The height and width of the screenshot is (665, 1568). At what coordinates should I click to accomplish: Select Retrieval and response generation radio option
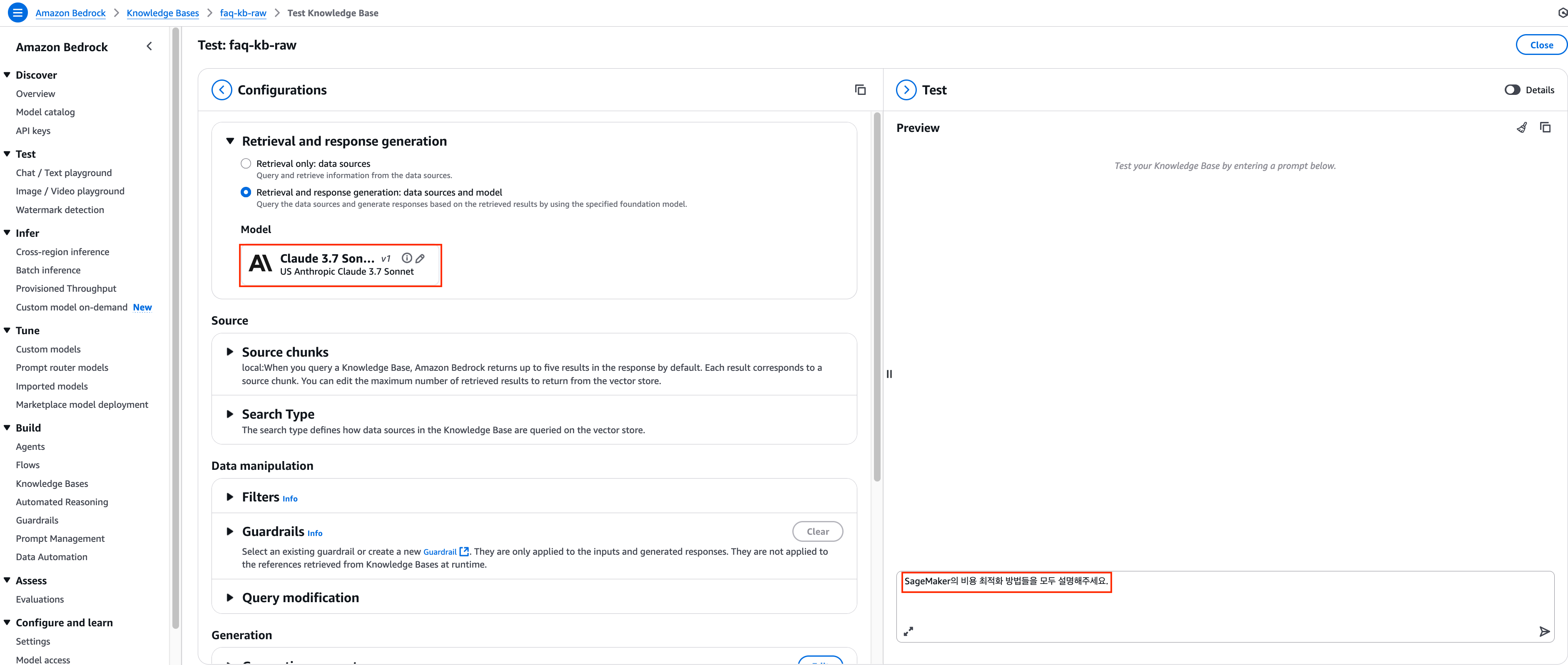tap(246, 192)
